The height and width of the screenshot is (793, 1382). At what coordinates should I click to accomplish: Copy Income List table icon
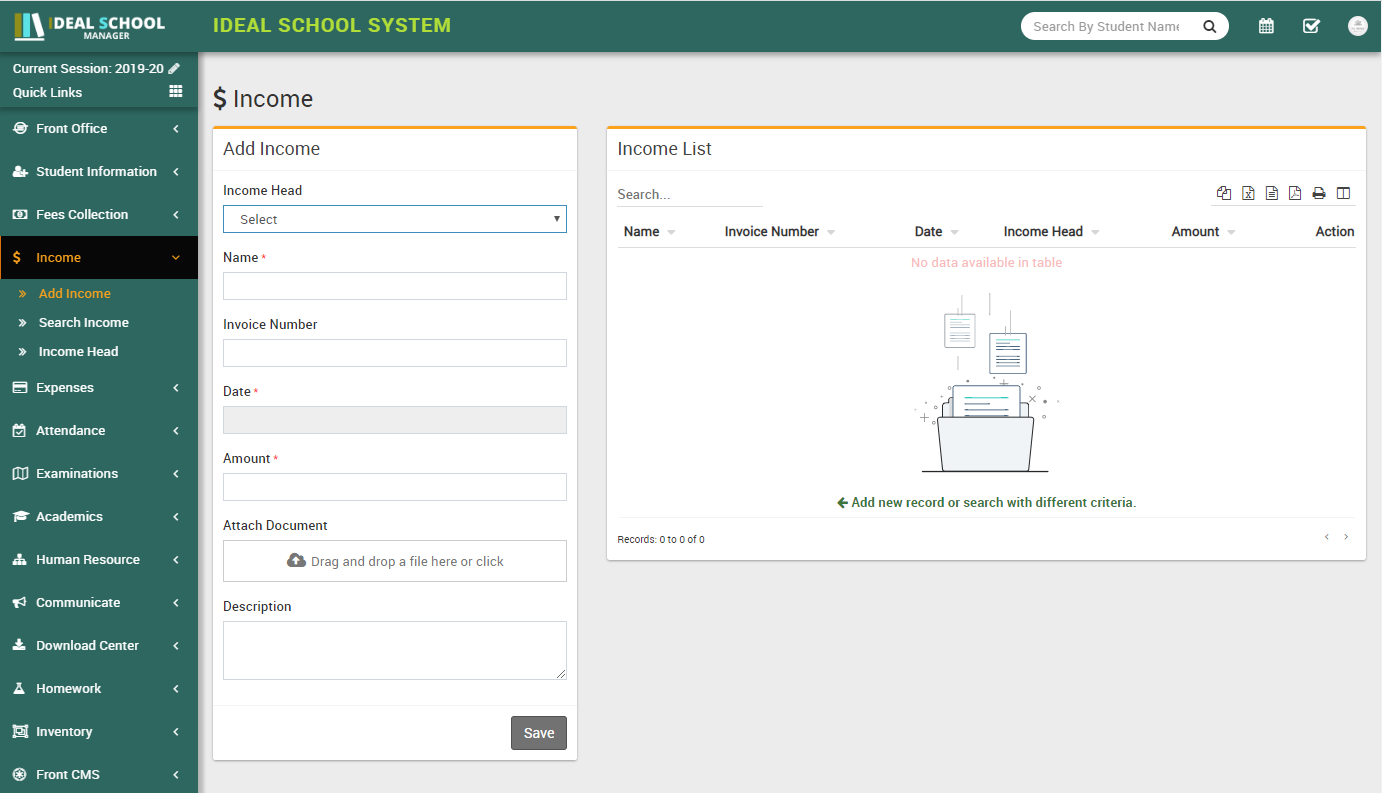1224,193
